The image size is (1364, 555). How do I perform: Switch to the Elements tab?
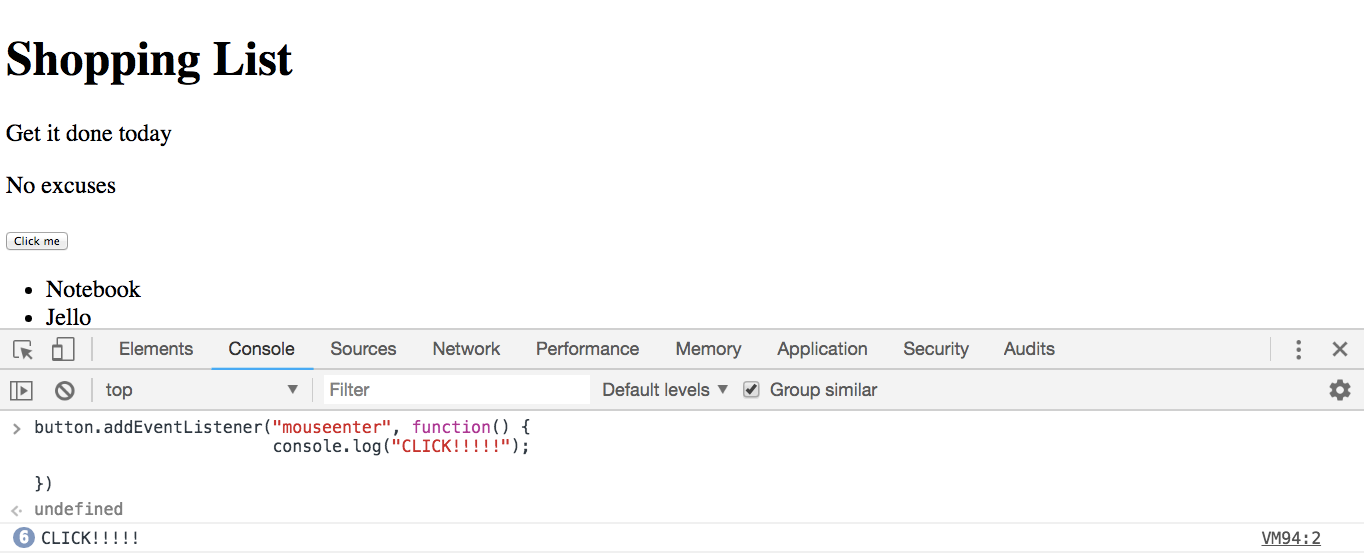click(156, 349)
